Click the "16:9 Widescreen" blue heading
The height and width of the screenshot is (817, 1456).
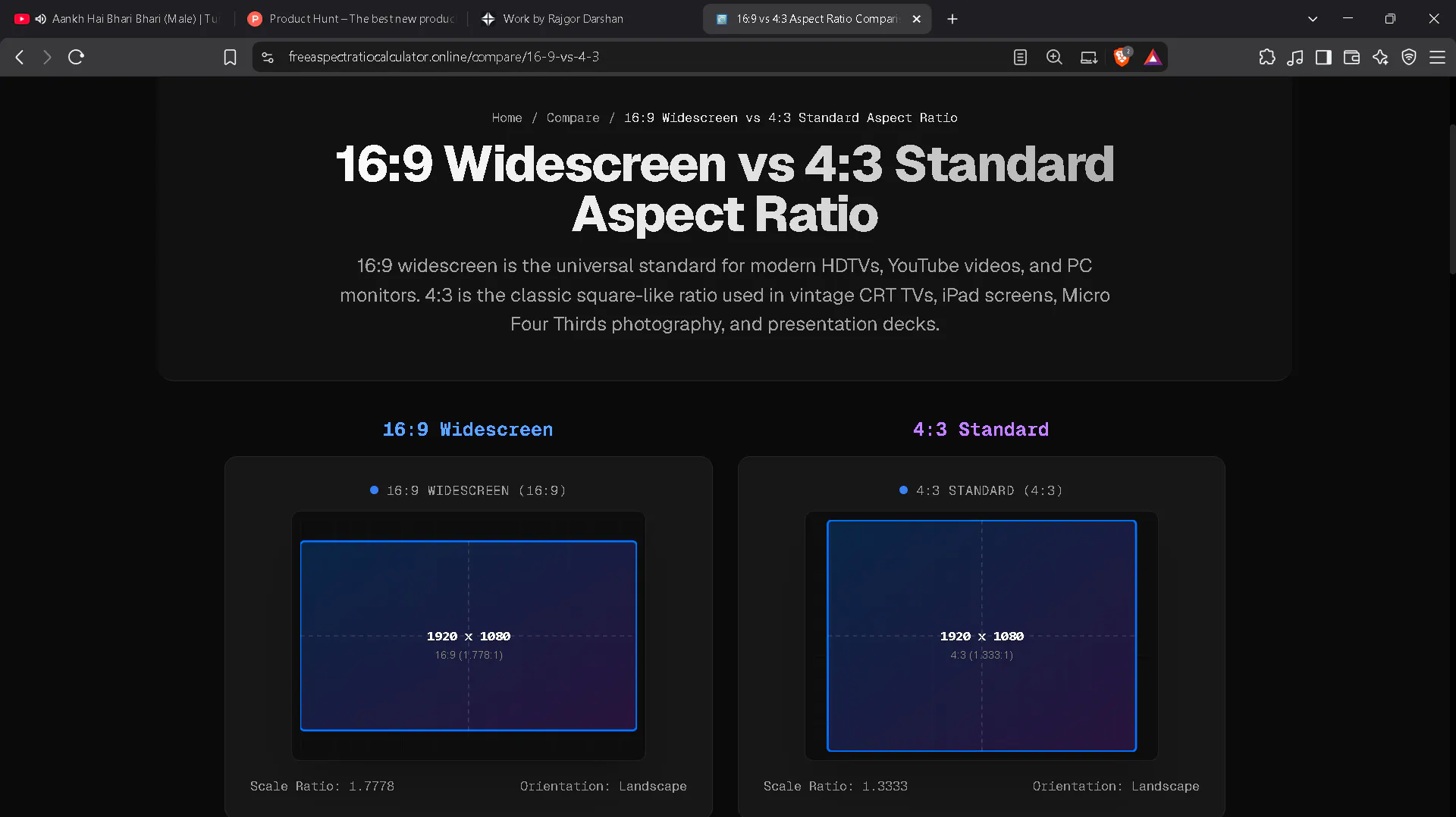point(468,430)
